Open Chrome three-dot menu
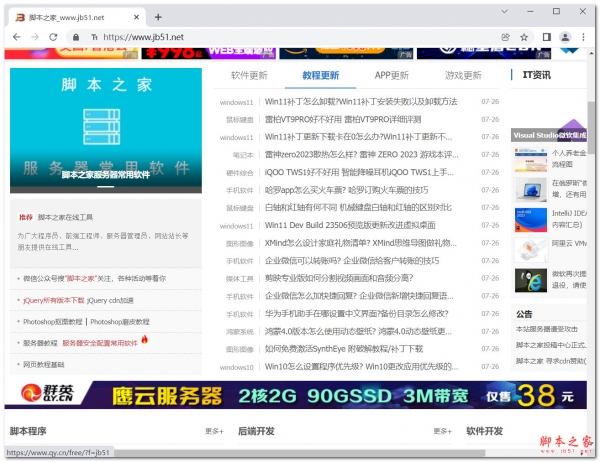600x462 pixels. pos(583,37)
